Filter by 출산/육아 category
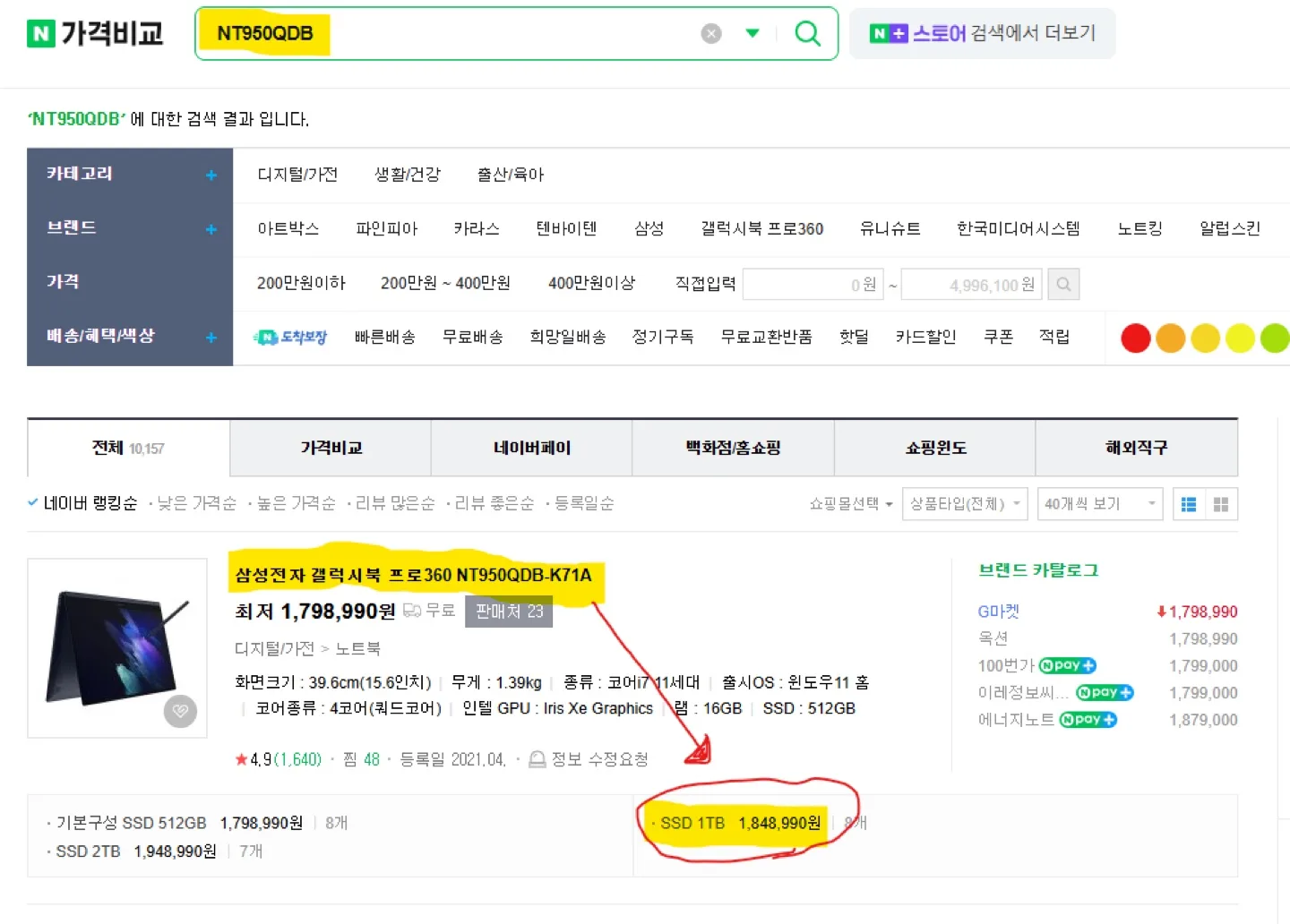1290x924 pixels. (511, 175)
